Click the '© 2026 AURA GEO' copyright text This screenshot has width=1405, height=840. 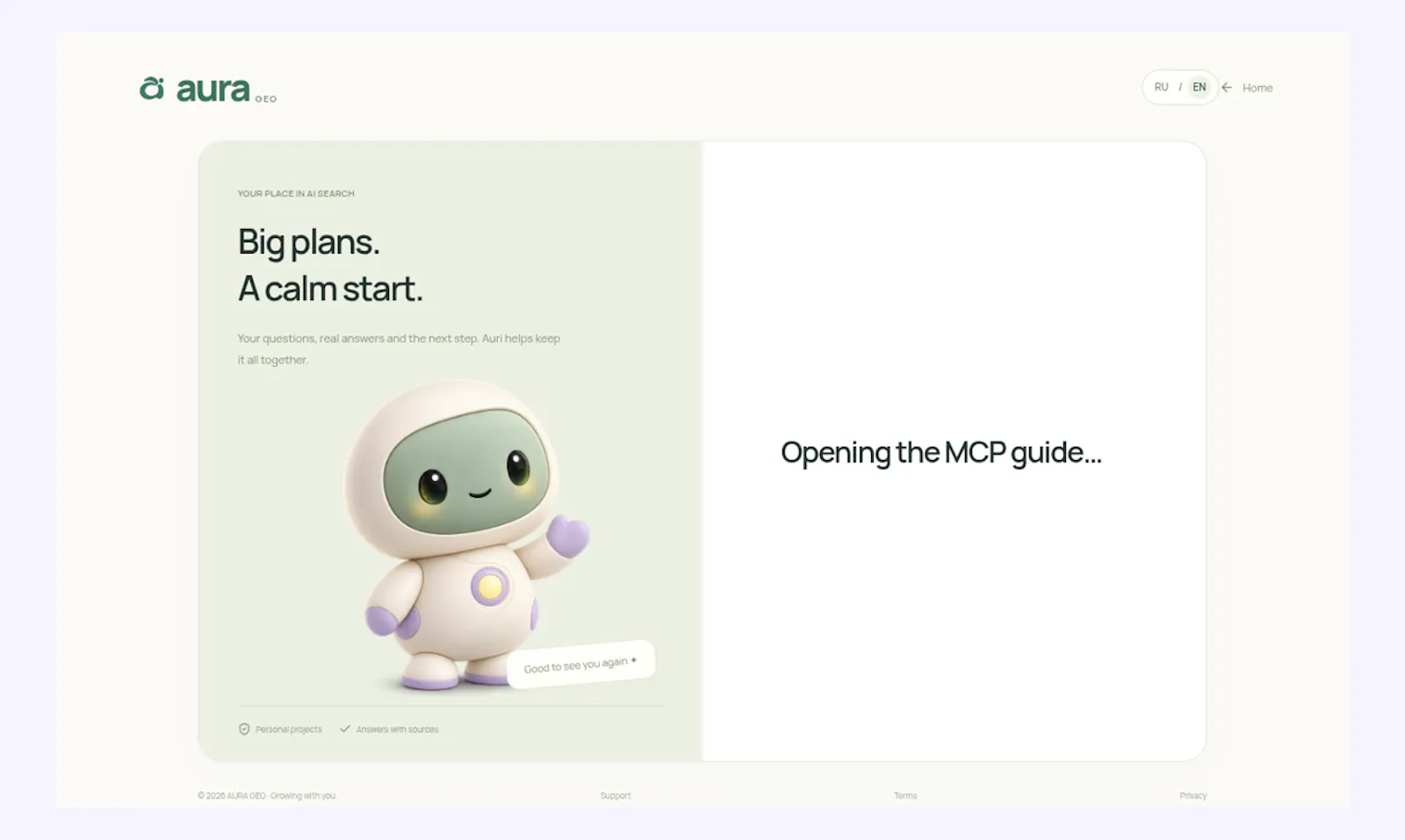232,796
